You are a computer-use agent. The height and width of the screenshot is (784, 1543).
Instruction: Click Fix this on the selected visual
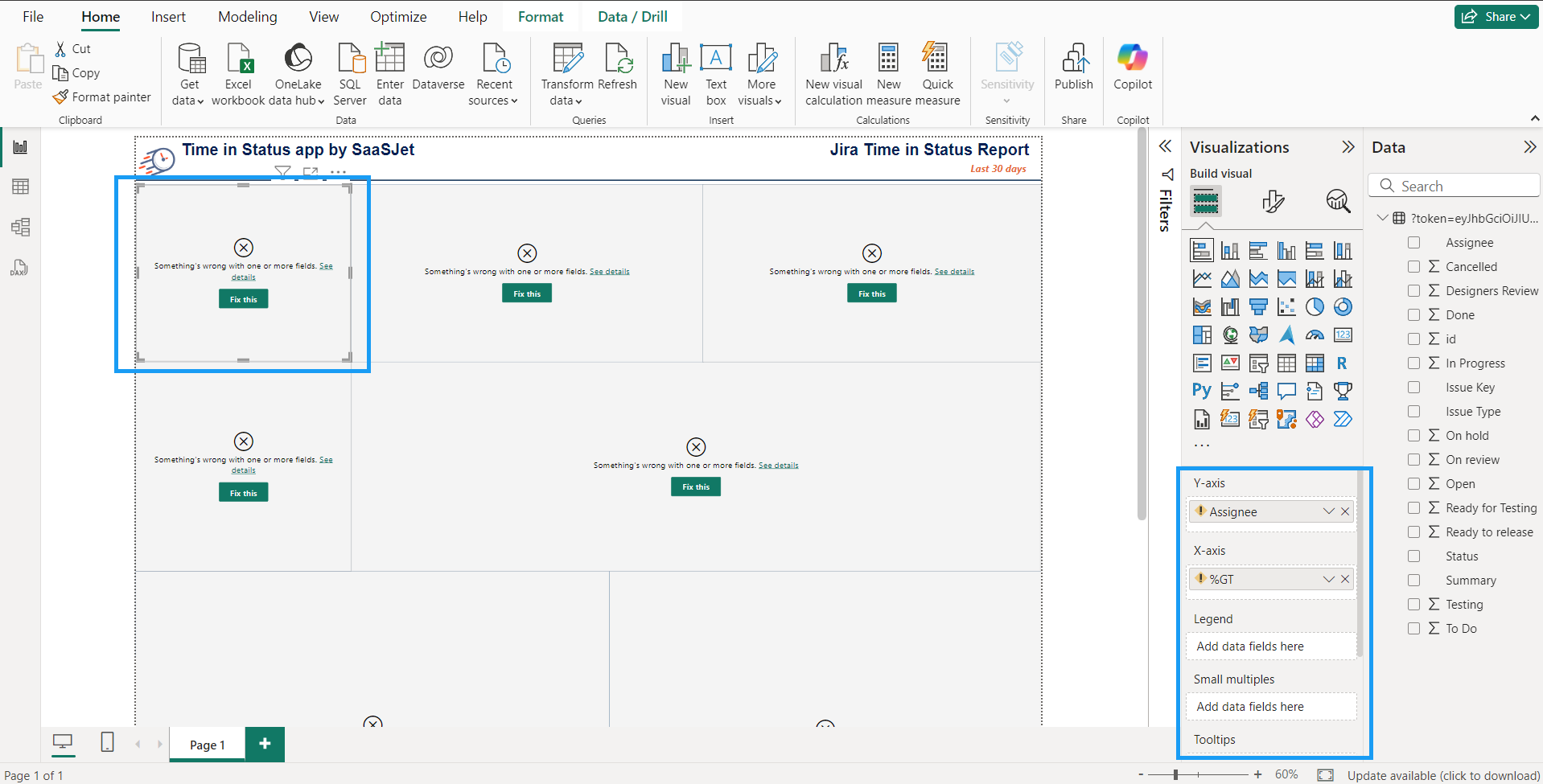[243, 299]
